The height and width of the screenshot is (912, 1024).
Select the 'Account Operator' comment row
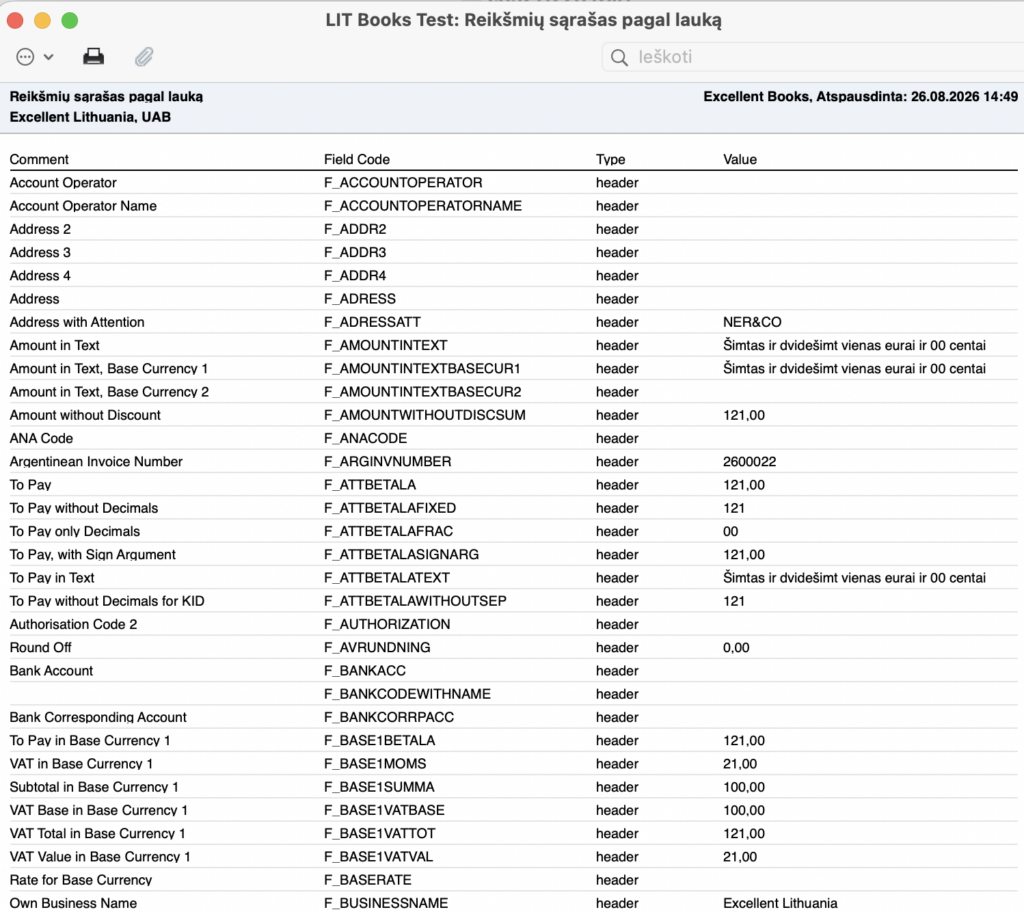pyautogui.click(x=63, y=183)
